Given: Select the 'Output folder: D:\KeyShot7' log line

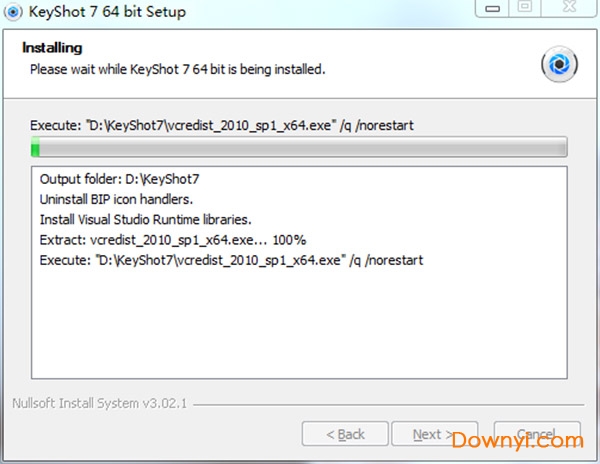Looking at the screenshot, I should 119,179.
